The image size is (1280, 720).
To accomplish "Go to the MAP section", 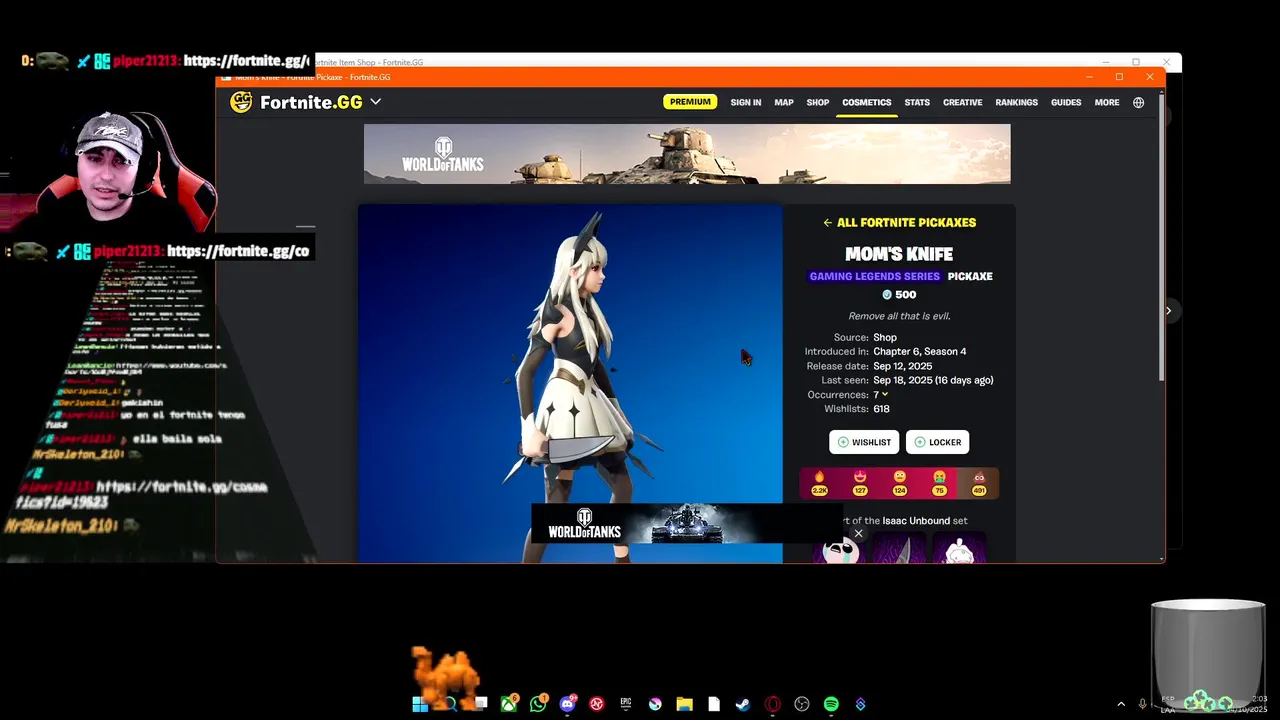I will click(x=784, y=102).
